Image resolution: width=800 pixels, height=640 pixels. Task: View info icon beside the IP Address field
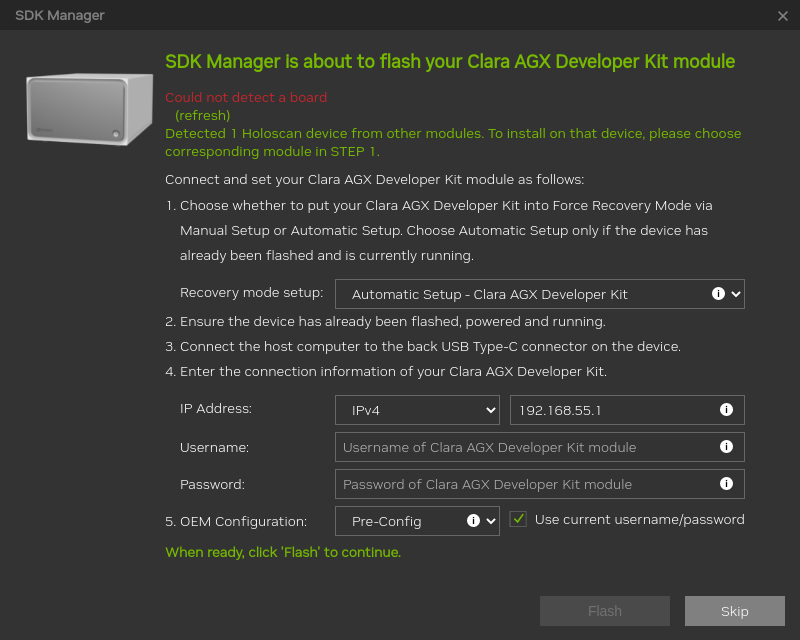(x=727, y=410)
